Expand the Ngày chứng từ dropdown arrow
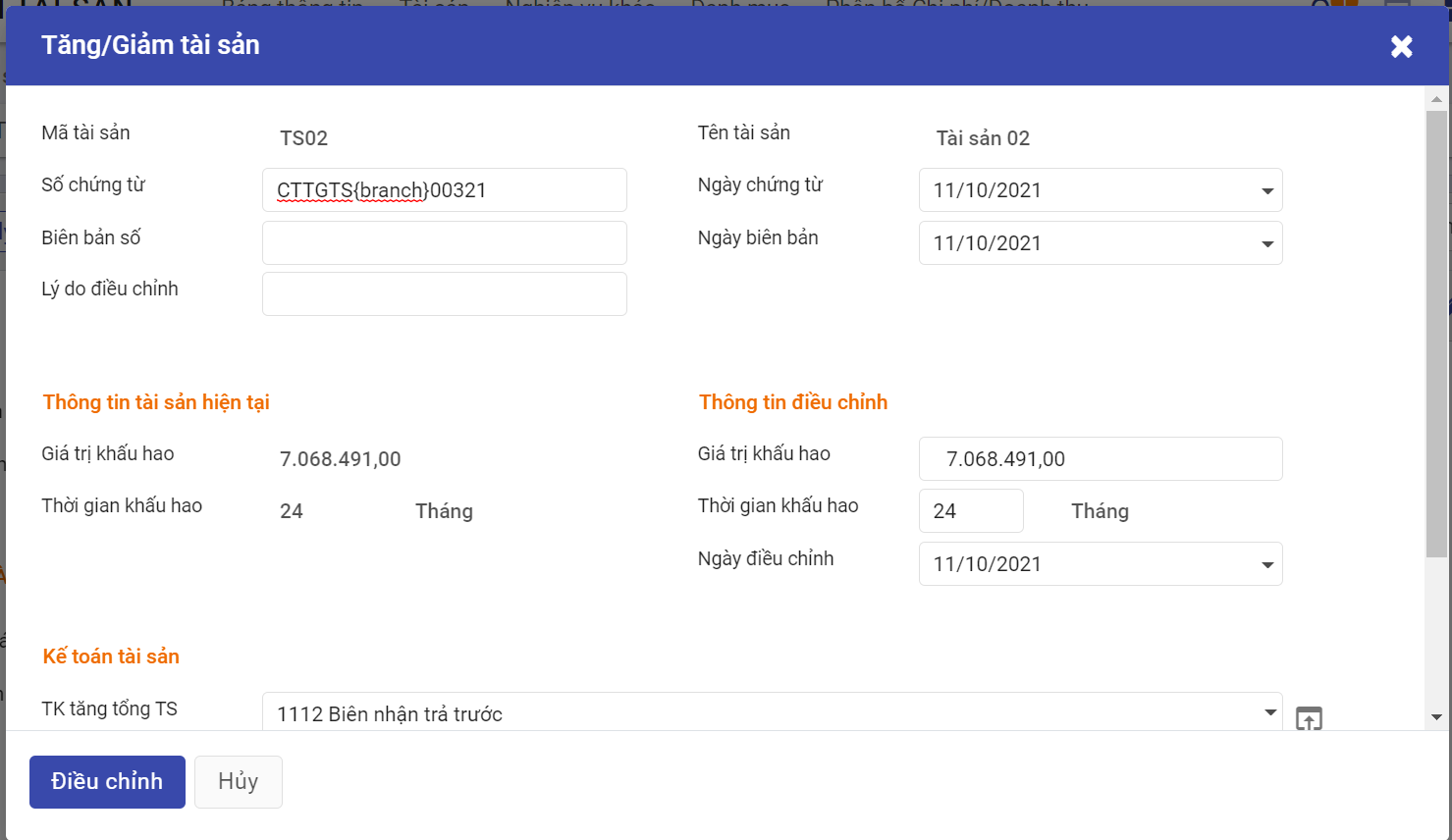 click(x=1267, y=190)
